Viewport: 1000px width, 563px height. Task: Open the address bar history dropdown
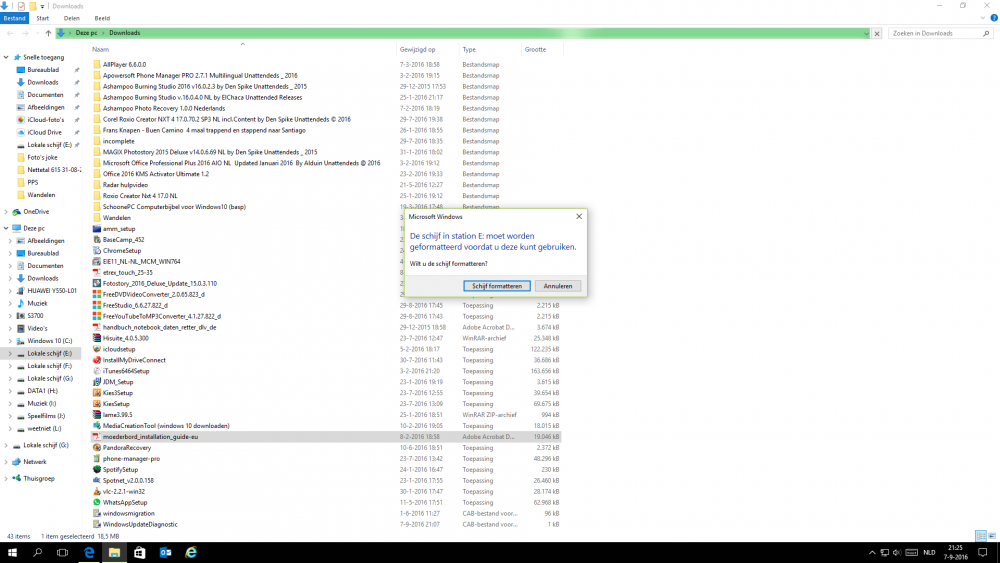[866, 33]
